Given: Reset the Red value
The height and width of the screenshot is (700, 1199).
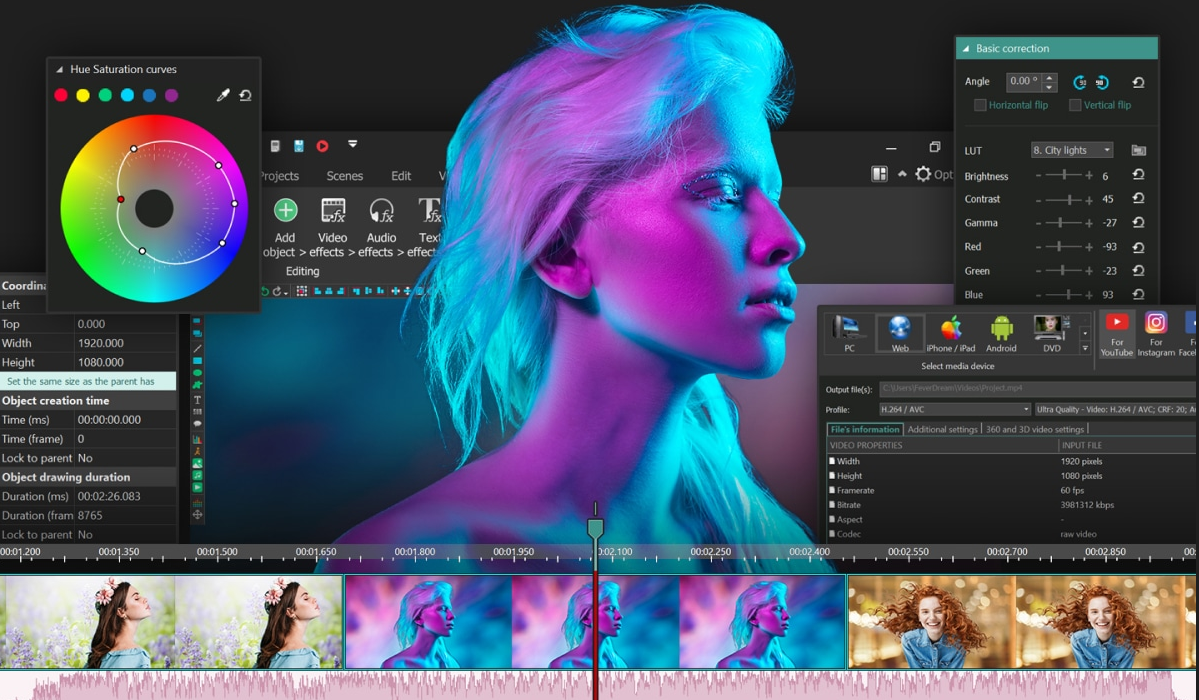Looking at the screenshot, I should pos(1138,247).
